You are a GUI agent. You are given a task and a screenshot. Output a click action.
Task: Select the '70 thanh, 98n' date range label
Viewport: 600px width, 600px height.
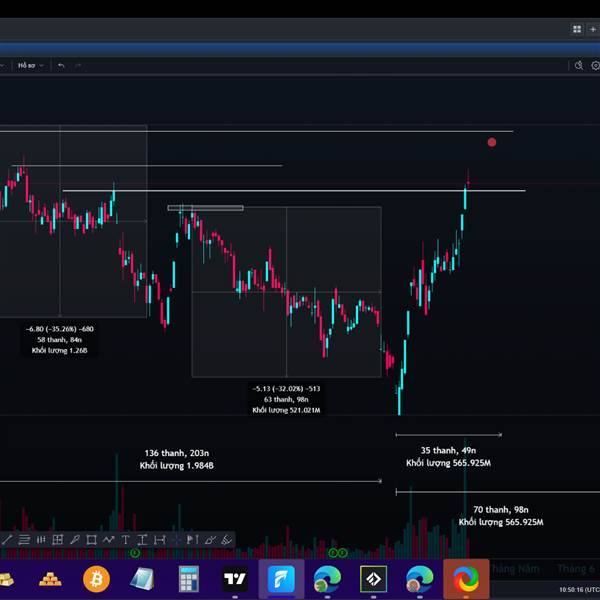pos(501,510)
